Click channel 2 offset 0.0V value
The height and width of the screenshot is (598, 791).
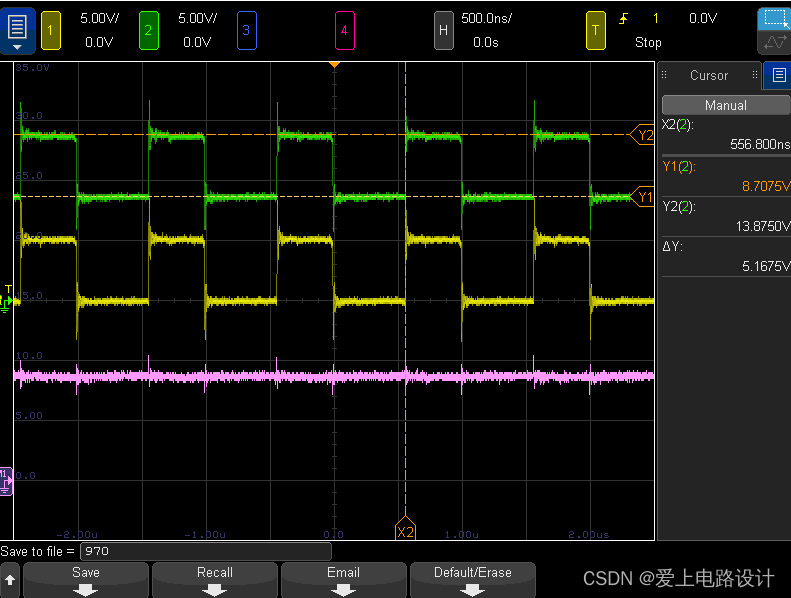[x=197, y=42]
